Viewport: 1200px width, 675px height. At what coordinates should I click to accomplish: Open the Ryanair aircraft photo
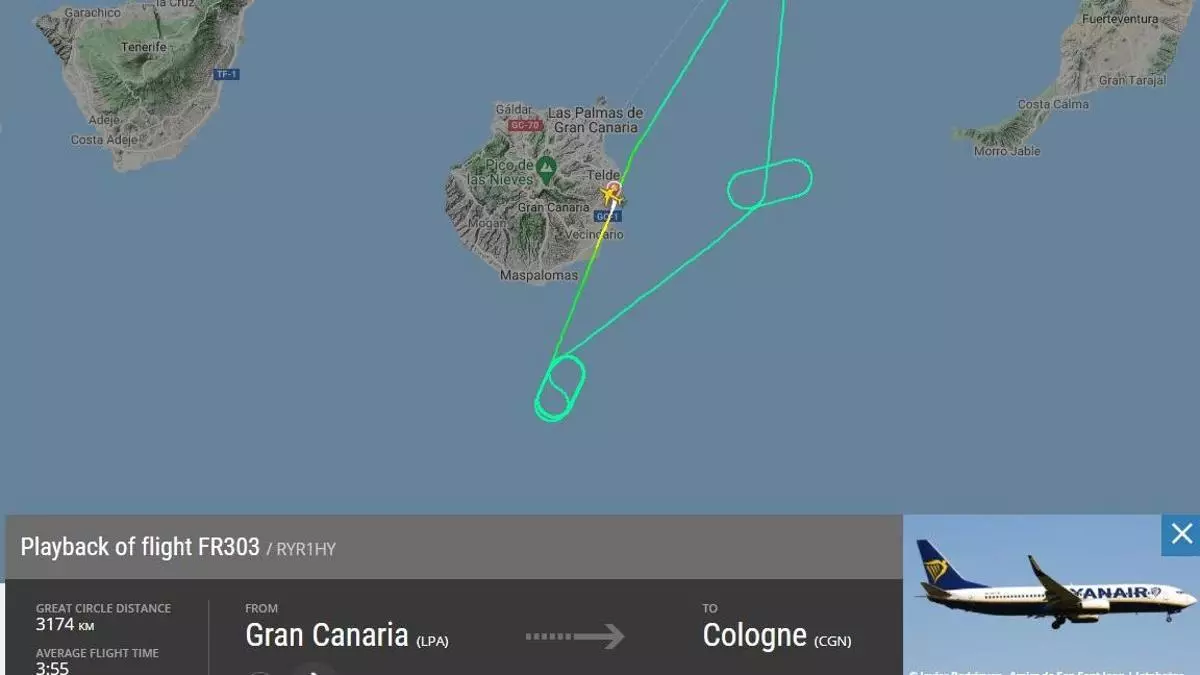pyautogui.click(x=1051, y=594)
